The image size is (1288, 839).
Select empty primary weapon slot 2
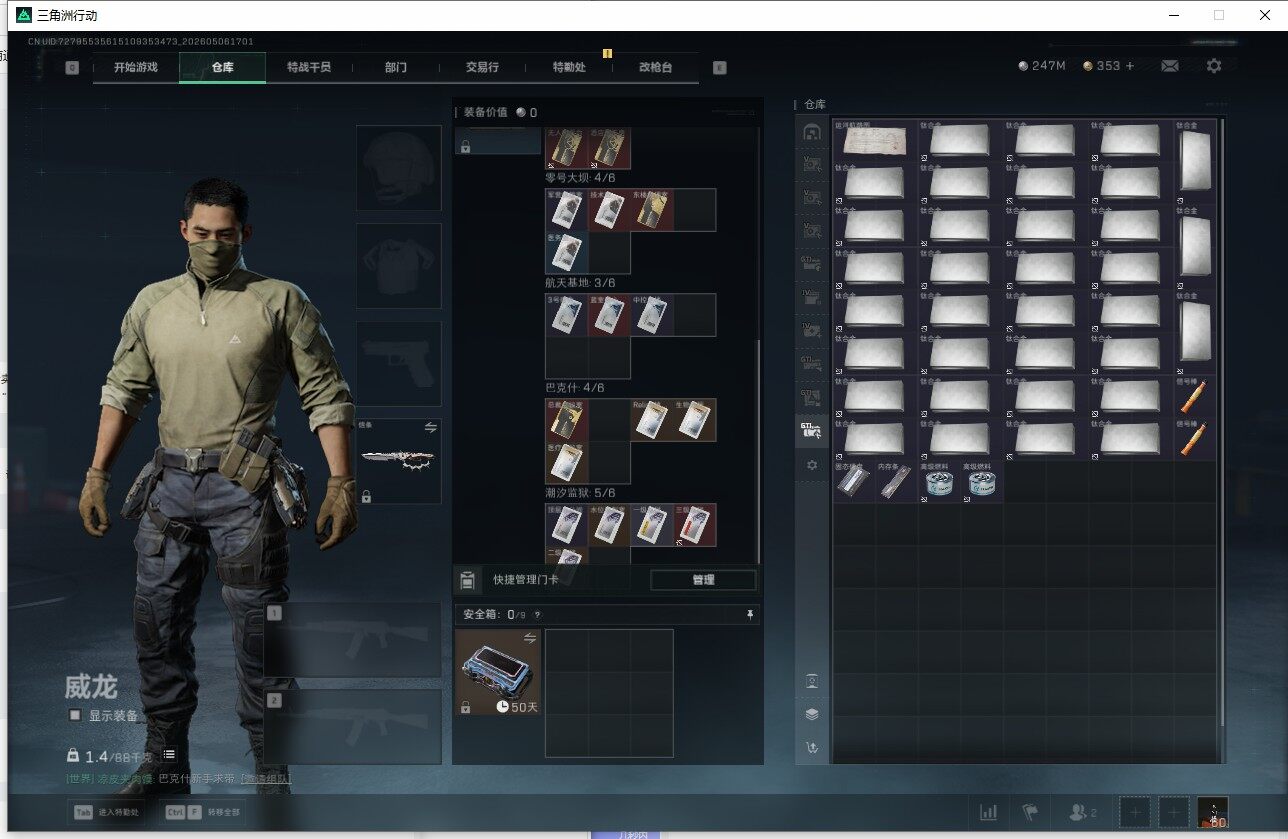pos(352,727)
